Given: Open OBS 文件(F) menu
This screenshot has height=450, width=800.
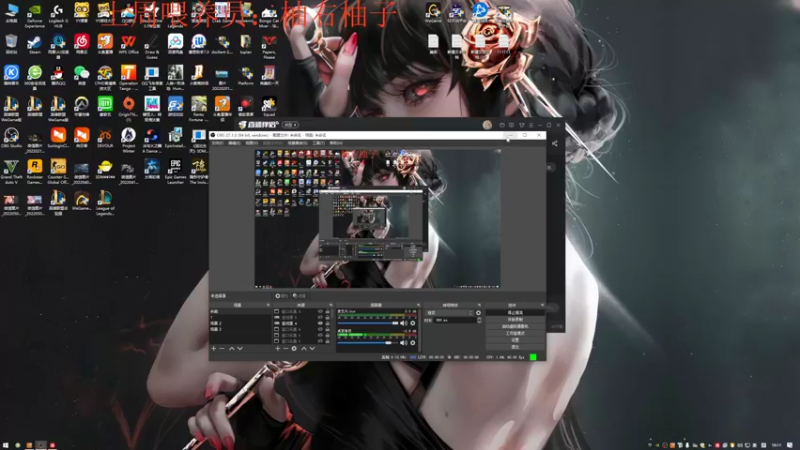Looking at the screenshot, I should point(218,143).
